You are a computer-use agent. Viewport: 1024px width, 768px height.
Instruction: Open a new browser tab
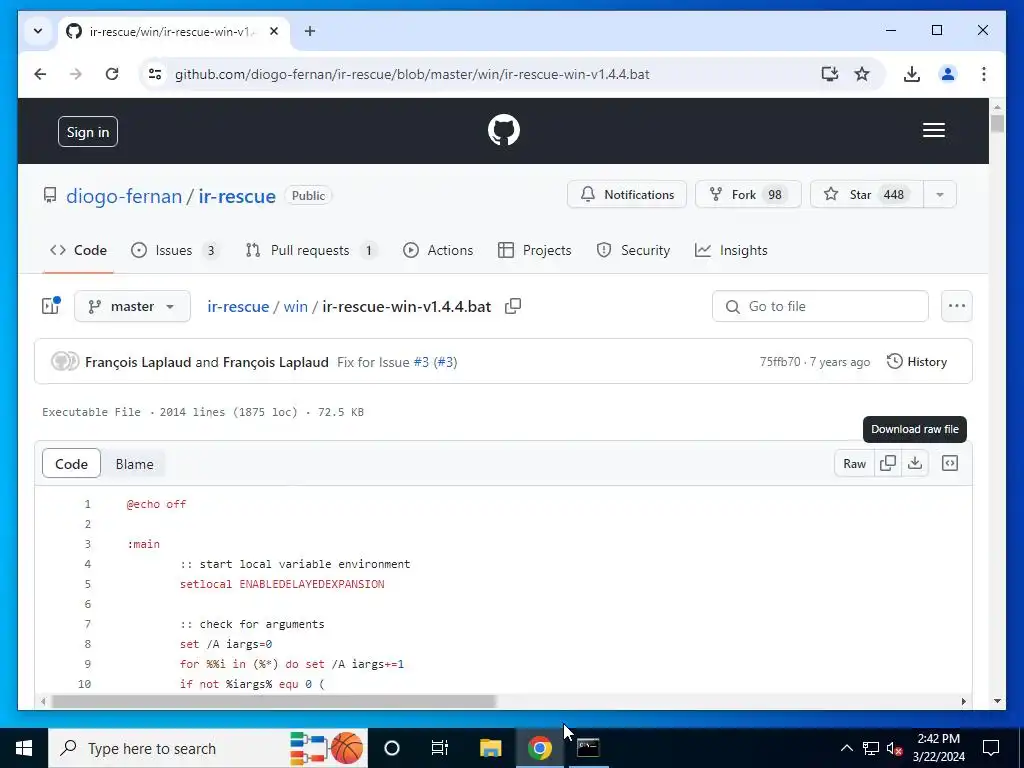coord(310,31)
